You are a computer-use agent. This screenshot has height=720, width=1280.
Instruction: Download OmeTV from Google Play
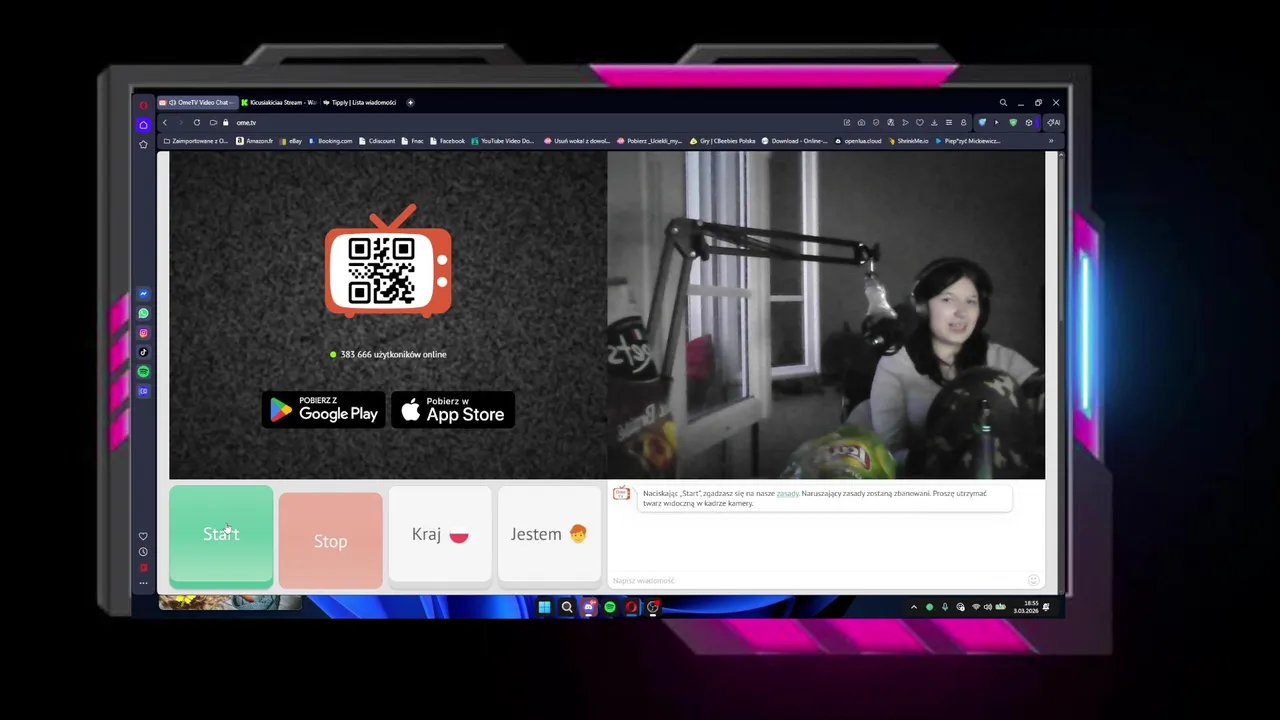pyautogui.click(x=324, y=409)
